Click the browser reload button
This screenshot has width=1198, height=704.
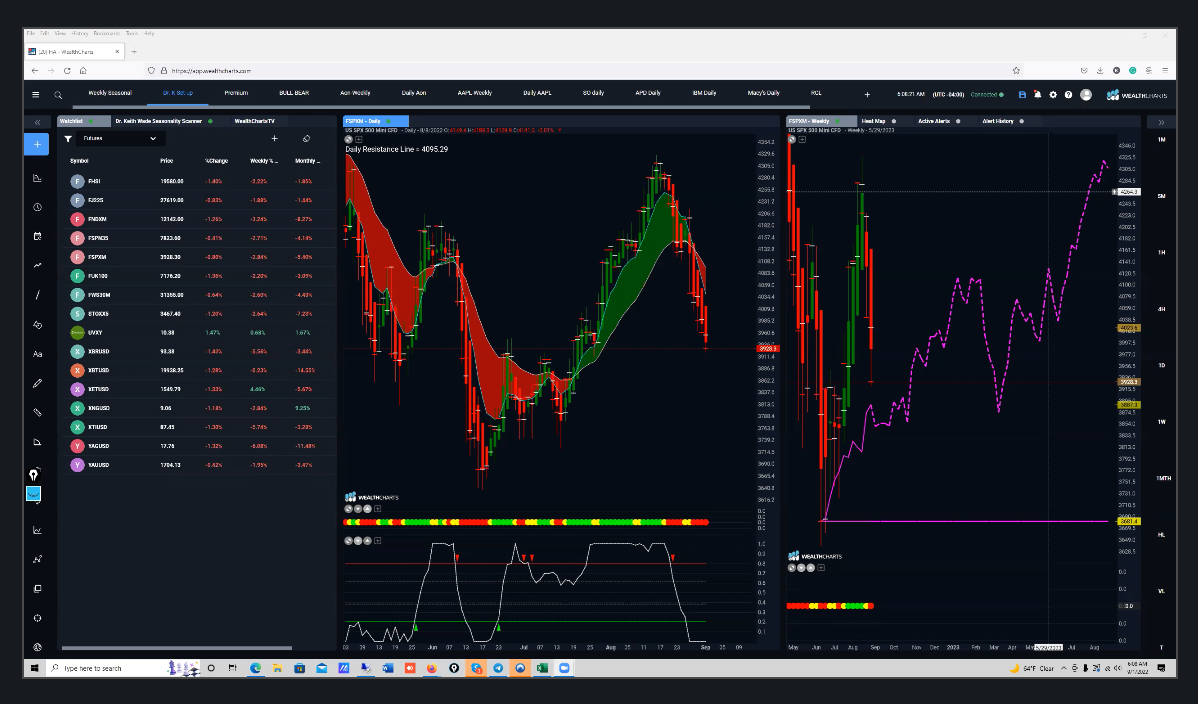(x=67, y=70)
